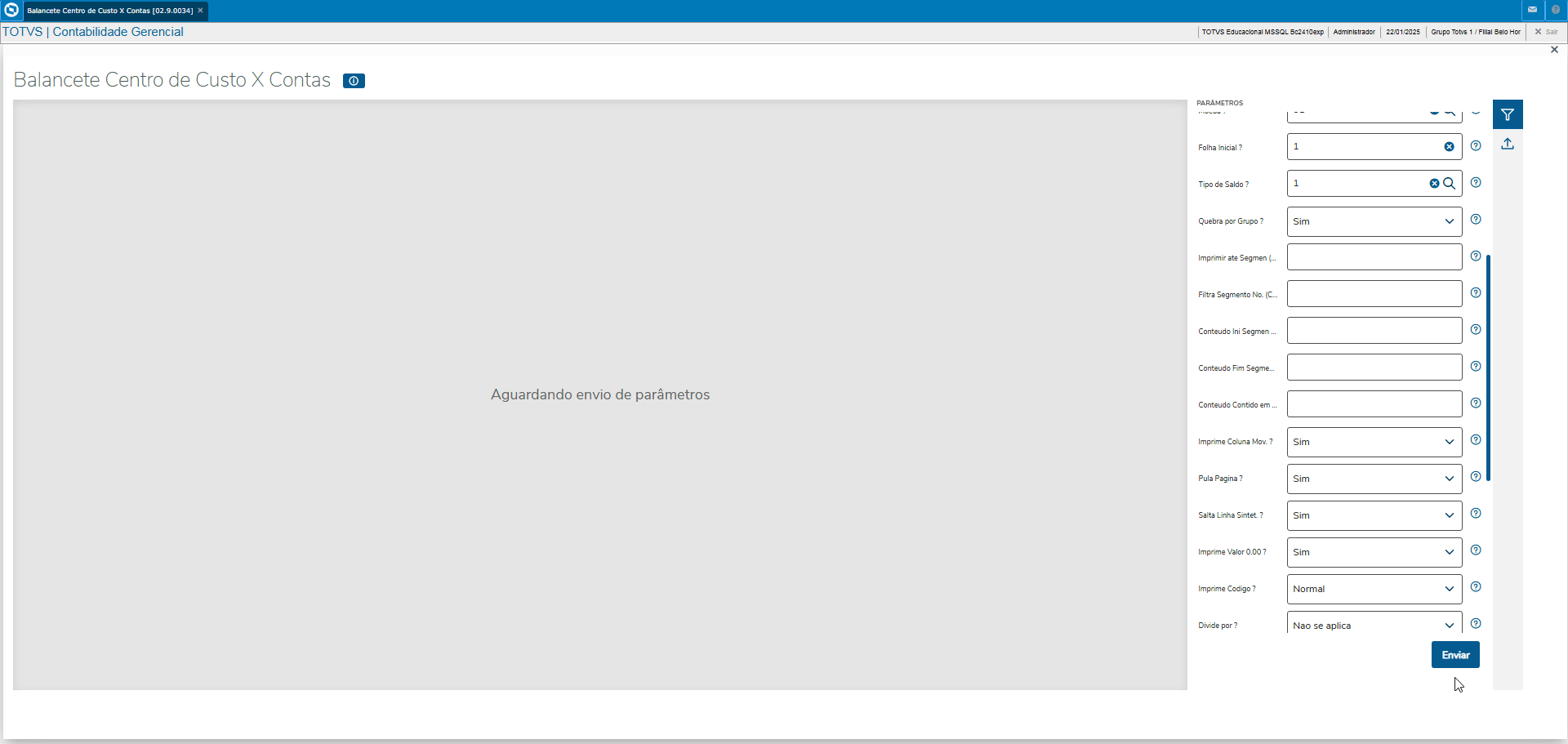Screen dimensions: 1568x744
Task: Show help for Imprime Valor 0.00
Action: [1476, 550]
